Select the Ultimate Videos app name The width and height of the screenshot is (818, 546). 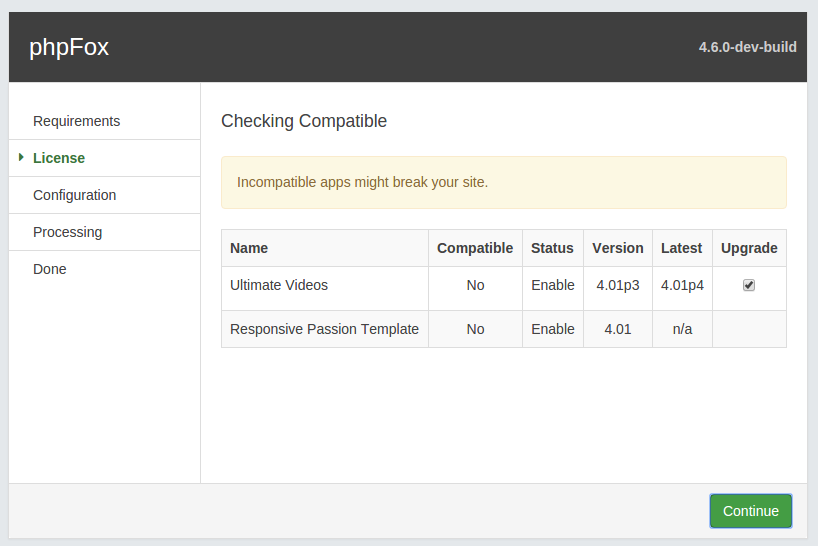[x=279, y=285]
